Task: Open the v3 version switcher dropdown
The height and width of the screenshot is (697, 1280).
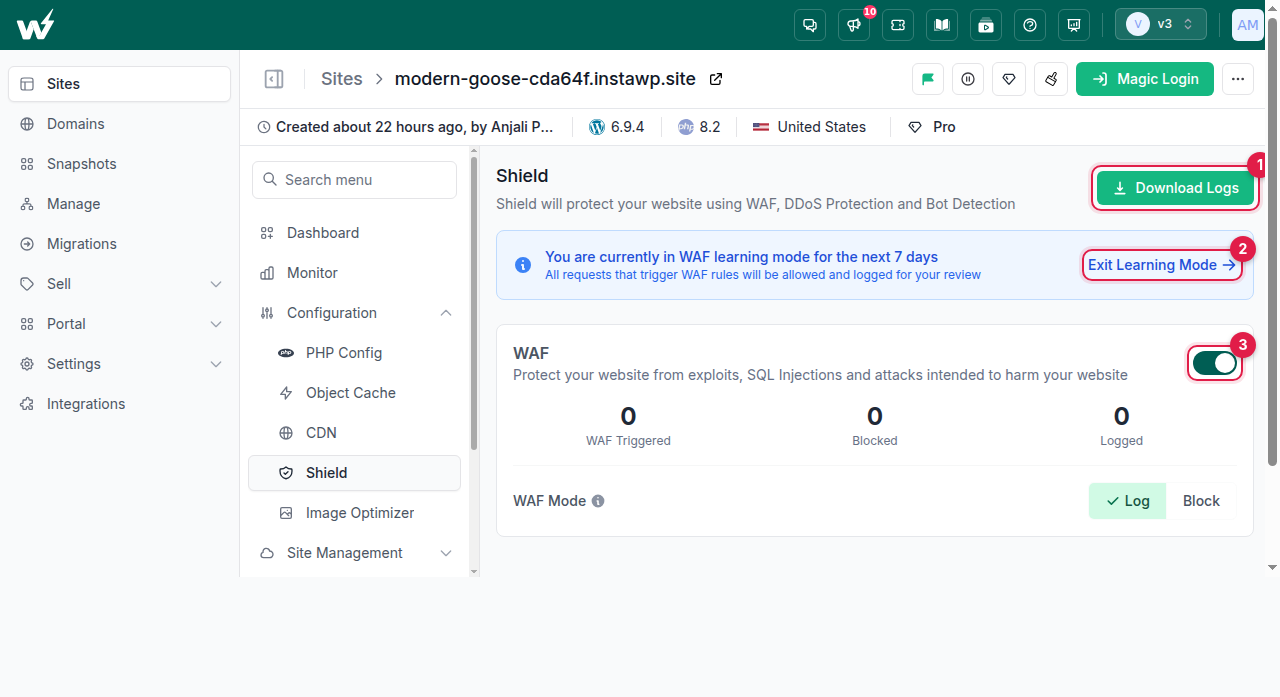Action: coord(1161,24)
